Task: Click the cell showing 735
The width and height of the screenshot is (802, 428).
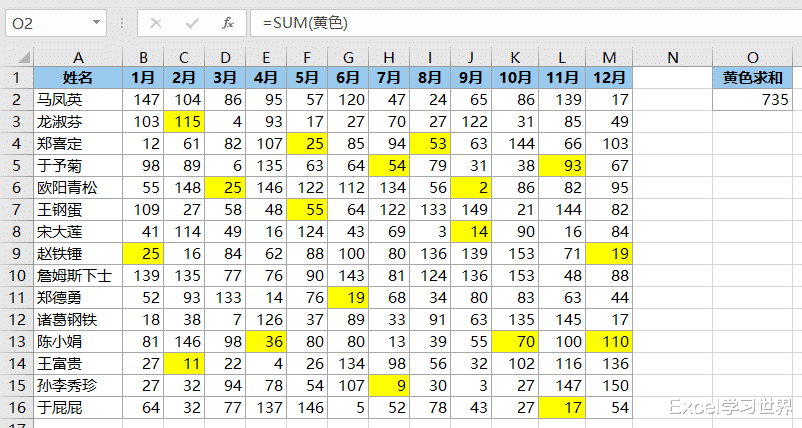Action: [x=752, y=99]
